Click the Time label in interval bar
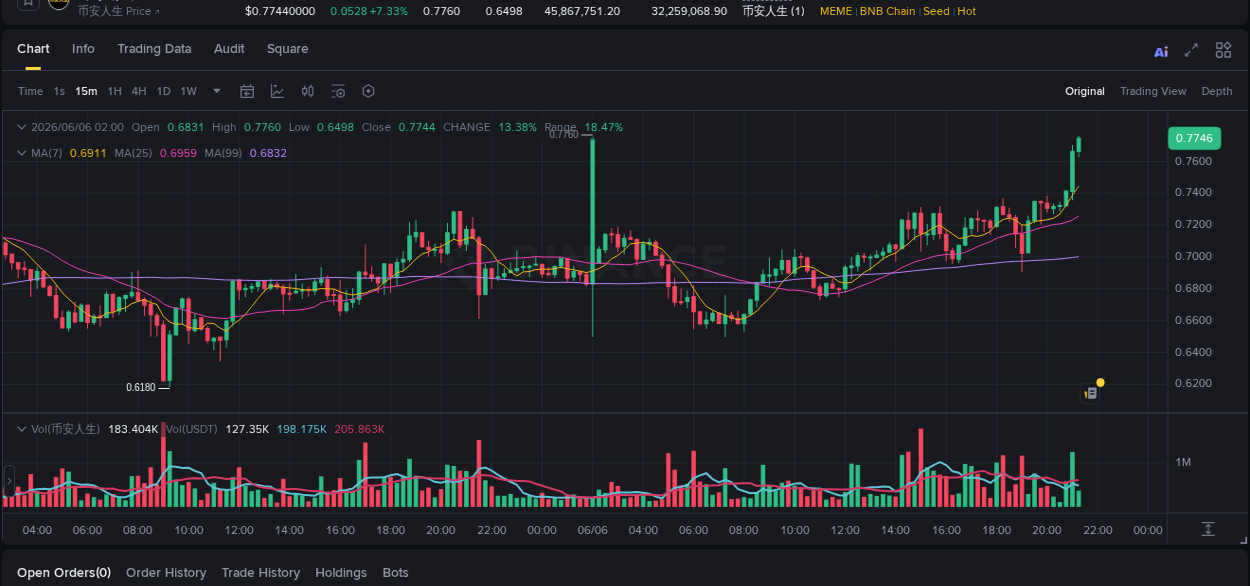Screen dimensions: 1250x586 (x=30, y=91)
